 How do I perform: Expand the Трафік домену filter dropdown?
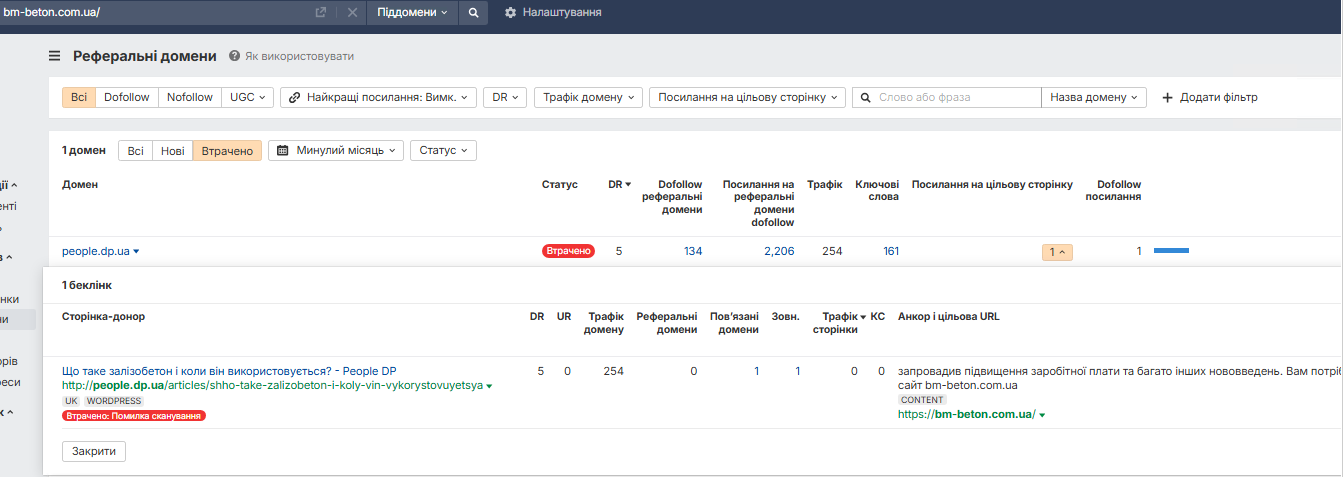[588, 97]
